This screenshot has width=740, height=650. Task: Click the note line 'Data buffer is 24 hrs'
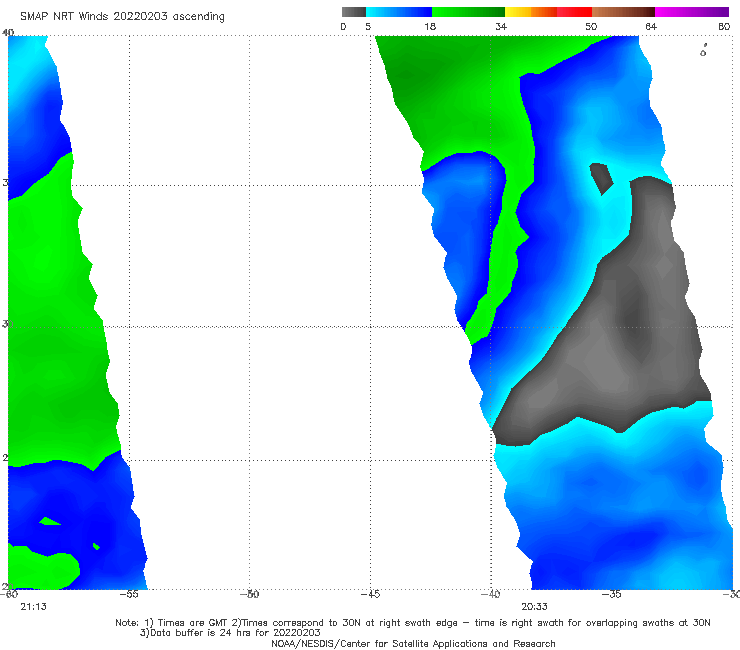[x=230, y=633]
